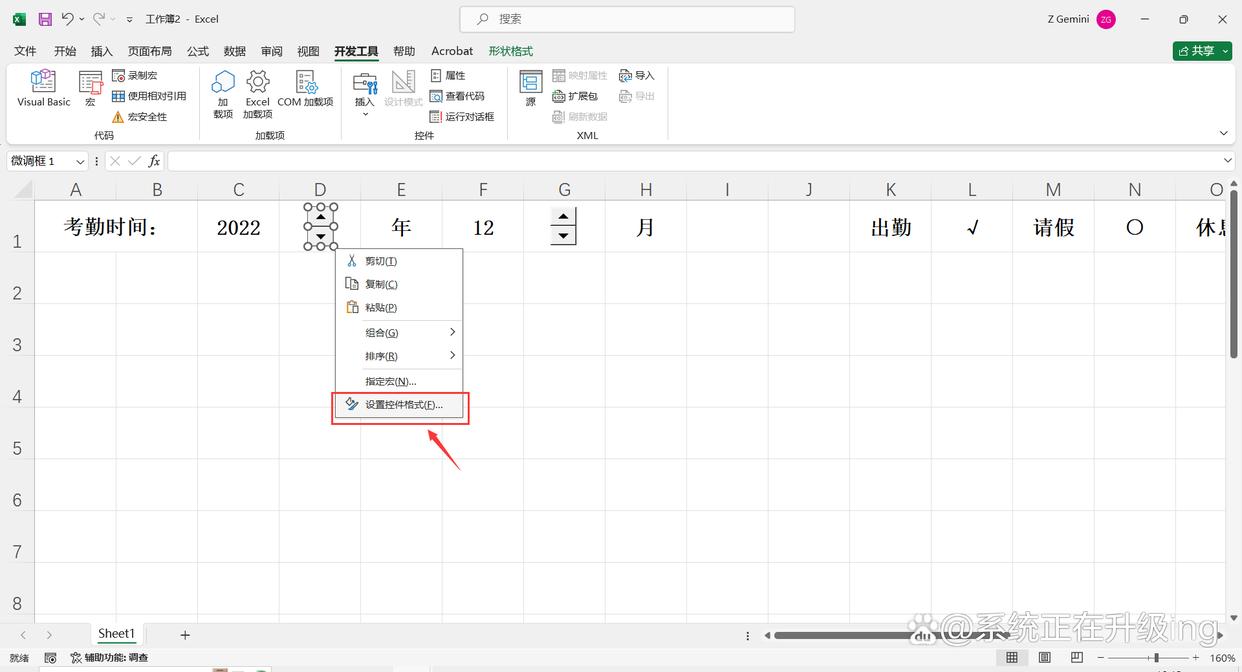
Task: Start Record Macro (录制宏)
Action: click(134, 75)
